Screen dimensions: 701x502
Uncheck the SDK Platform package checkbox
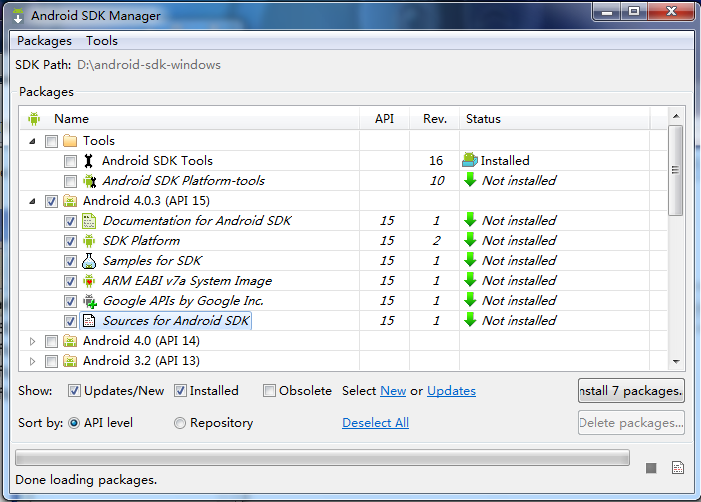tap(70, 241)
